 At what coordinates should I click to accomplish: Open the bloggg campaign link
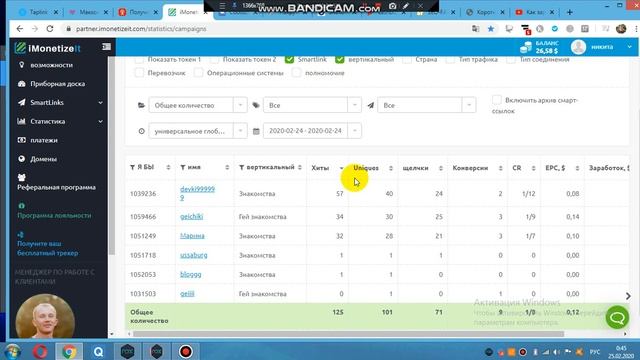(191, 274)
